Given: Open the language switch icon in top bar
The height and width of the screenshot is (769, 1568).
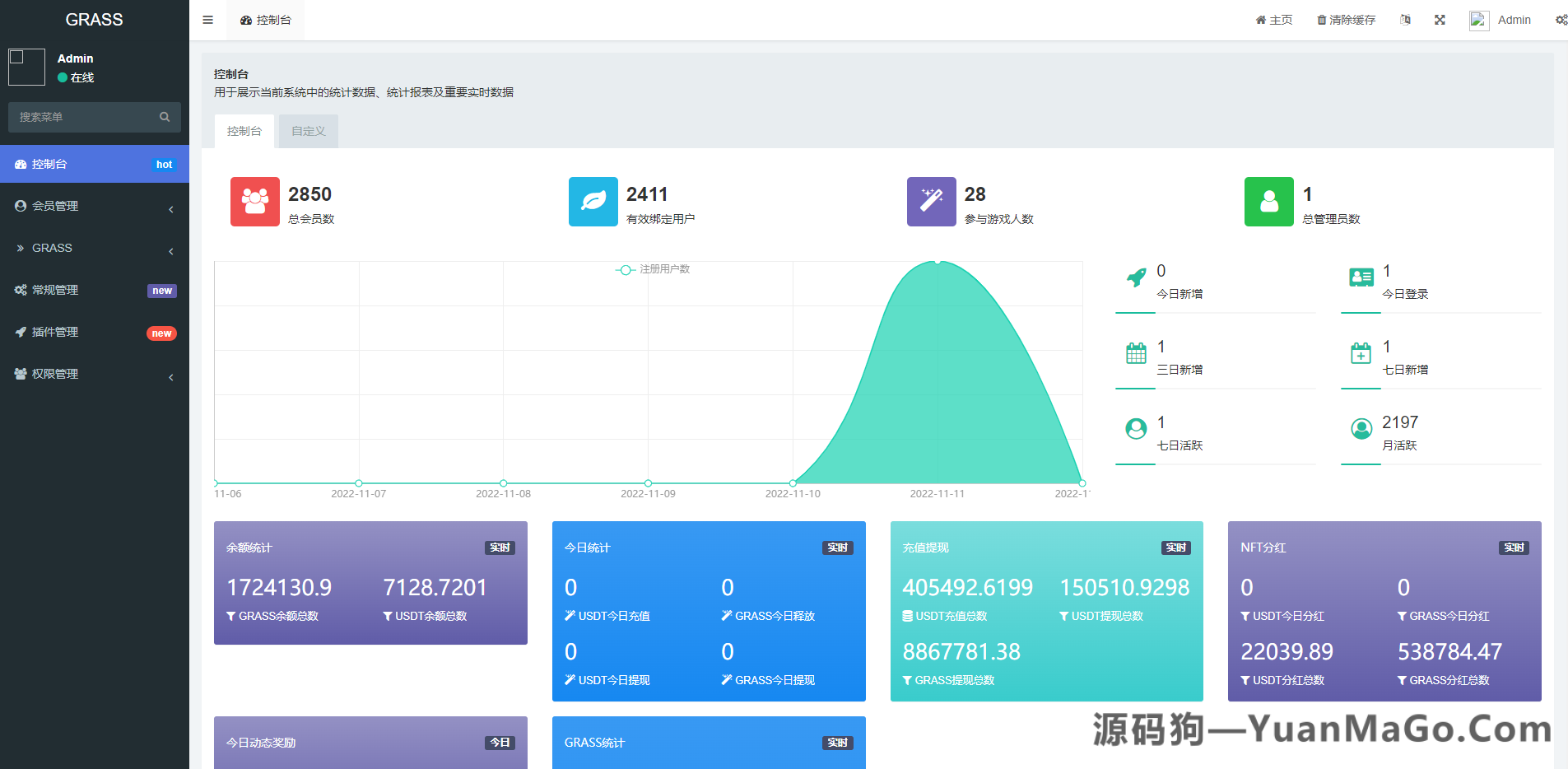Looking at the screenshot, I should tap(1406, 19).
